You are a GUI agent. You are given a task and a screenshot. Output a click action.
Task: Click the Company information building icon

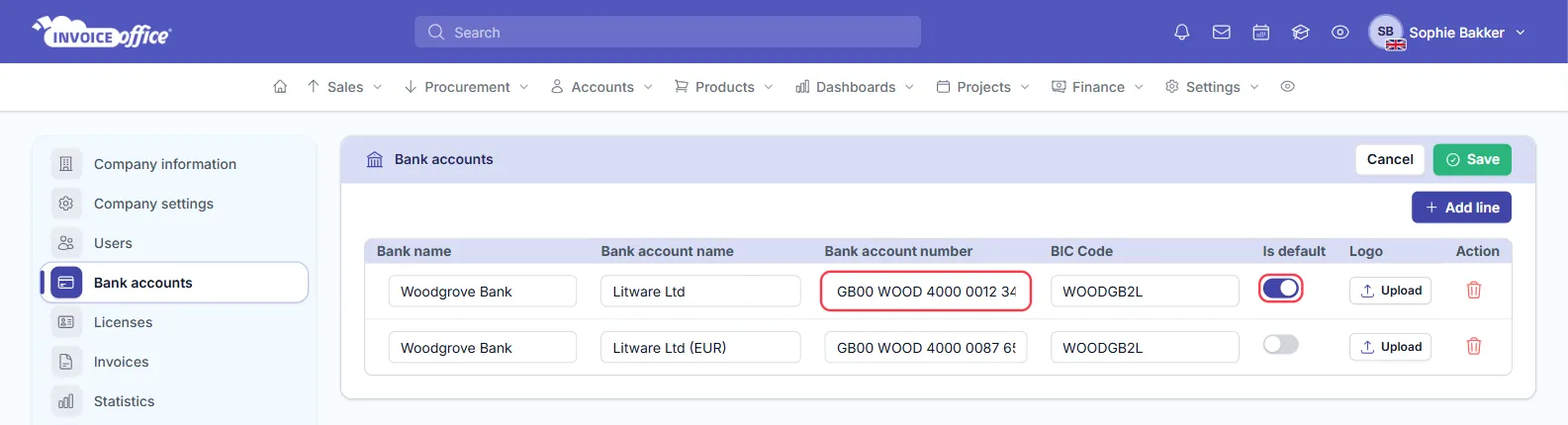point(66,164)
